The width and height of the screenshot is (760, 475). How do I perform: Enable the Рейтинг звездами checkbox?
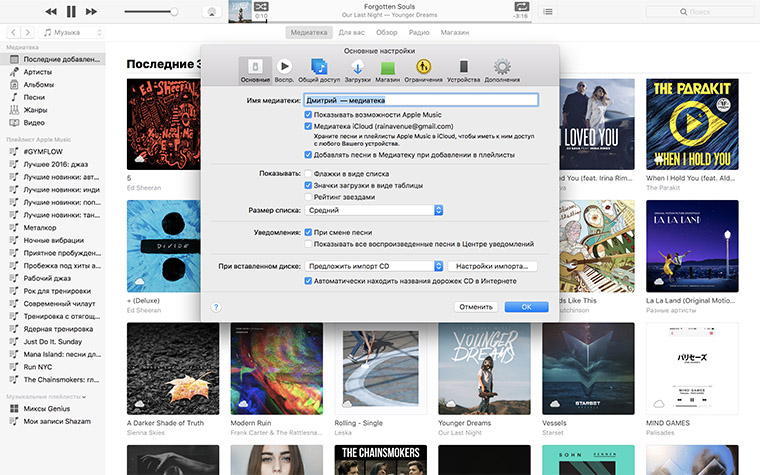(x=308, y=197)
